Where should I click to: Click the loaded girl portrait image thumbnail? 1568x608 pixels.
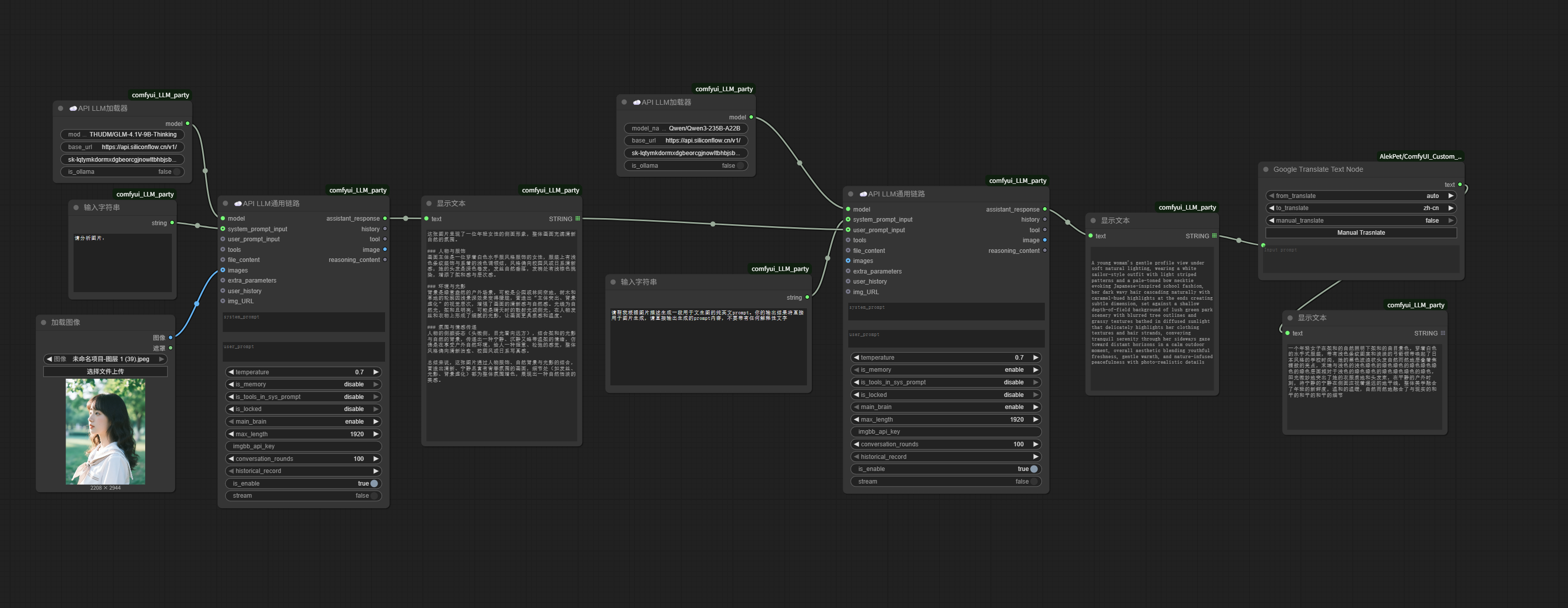point(105,431)
